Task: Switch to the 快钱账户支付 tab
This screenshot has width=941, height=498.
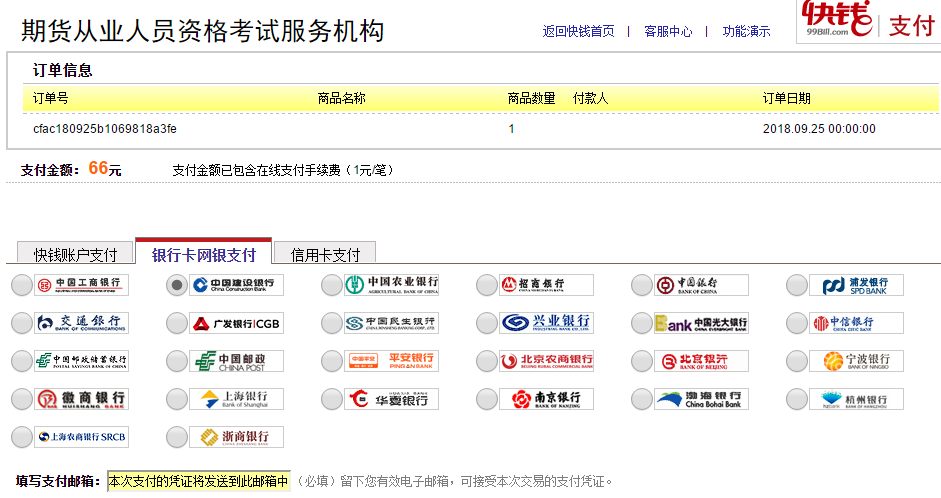Action: (x=76, y=253)
